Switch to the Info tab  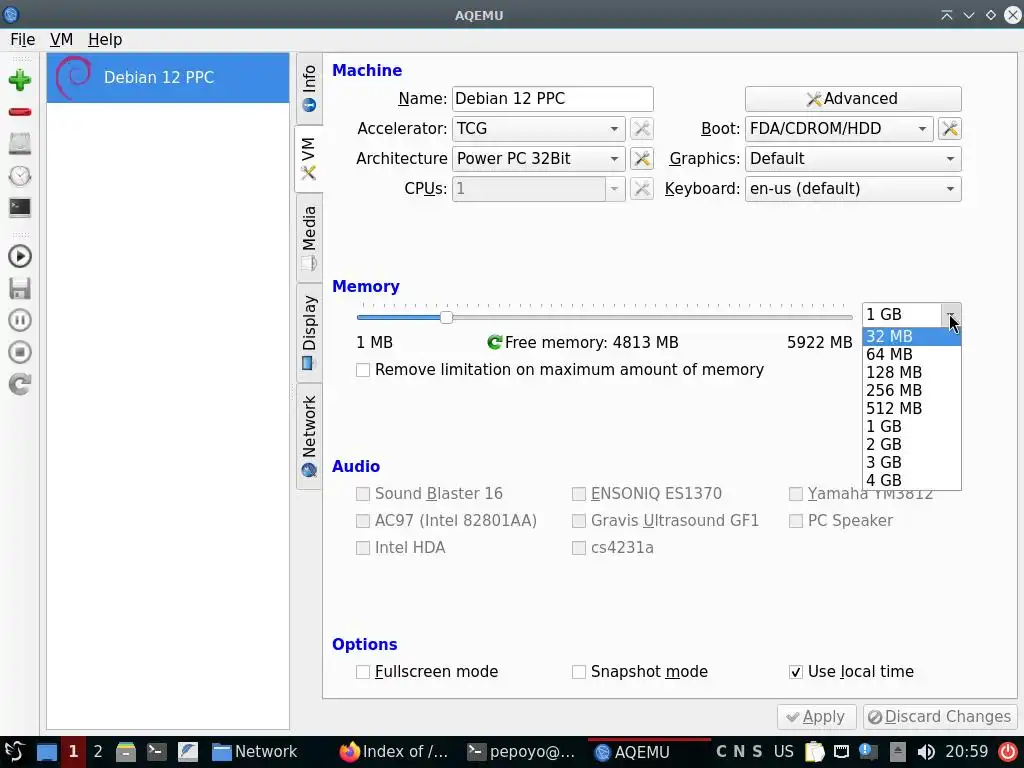[x=309, y=88]
